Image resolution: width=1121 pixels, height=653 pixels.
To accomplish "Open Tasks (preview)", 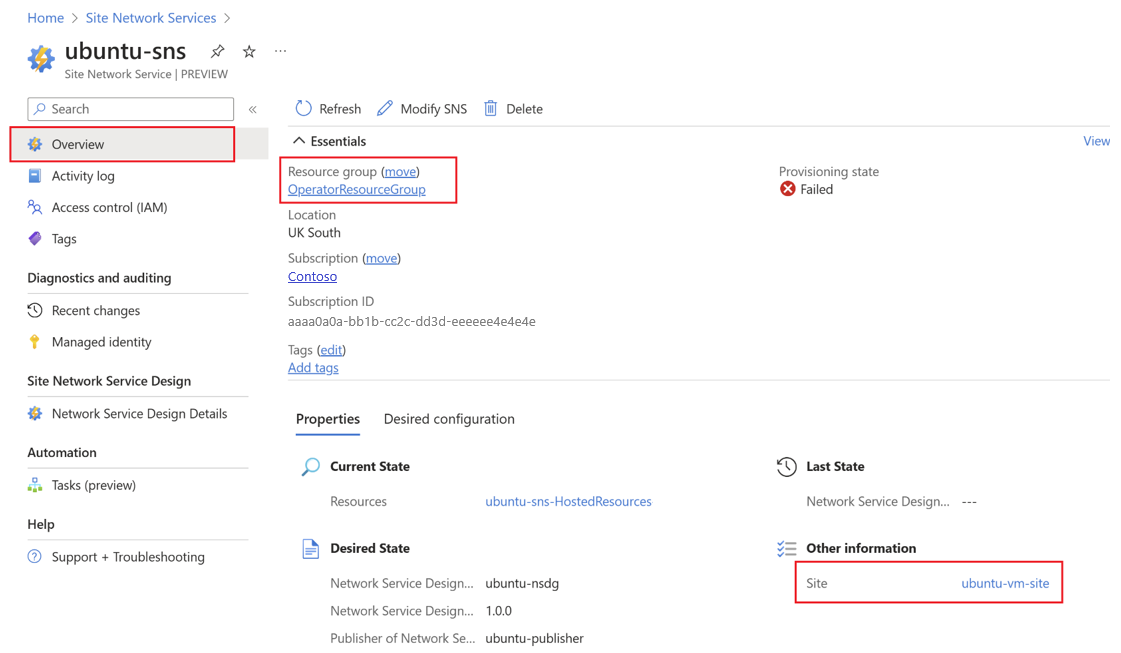I will tap(94, 485).
